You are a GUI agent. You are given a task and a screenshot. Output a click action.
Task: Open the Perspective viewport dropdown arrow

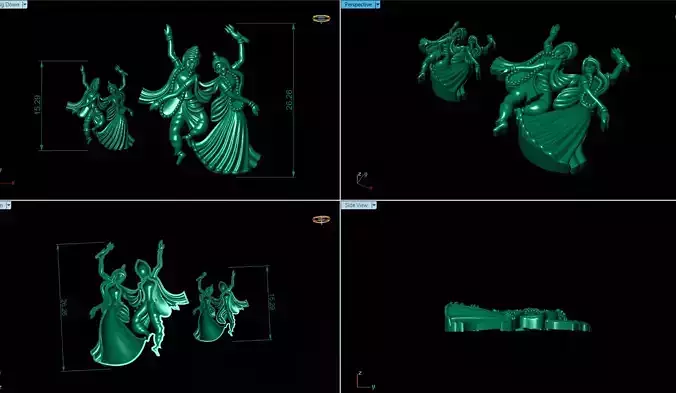(x=378, y=4)
